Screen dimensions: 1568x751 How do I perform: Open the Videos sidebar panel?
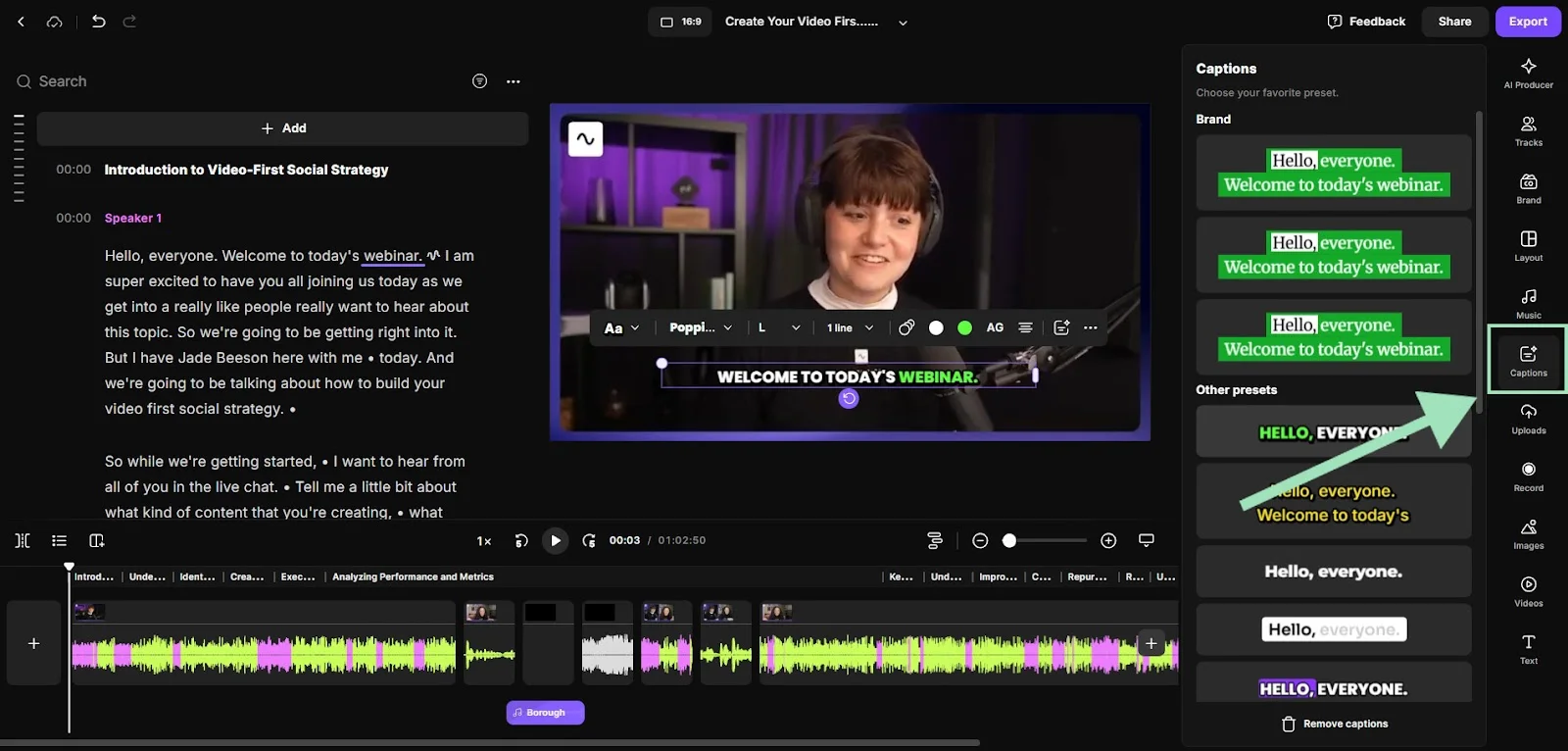(x=1528, y=591)
